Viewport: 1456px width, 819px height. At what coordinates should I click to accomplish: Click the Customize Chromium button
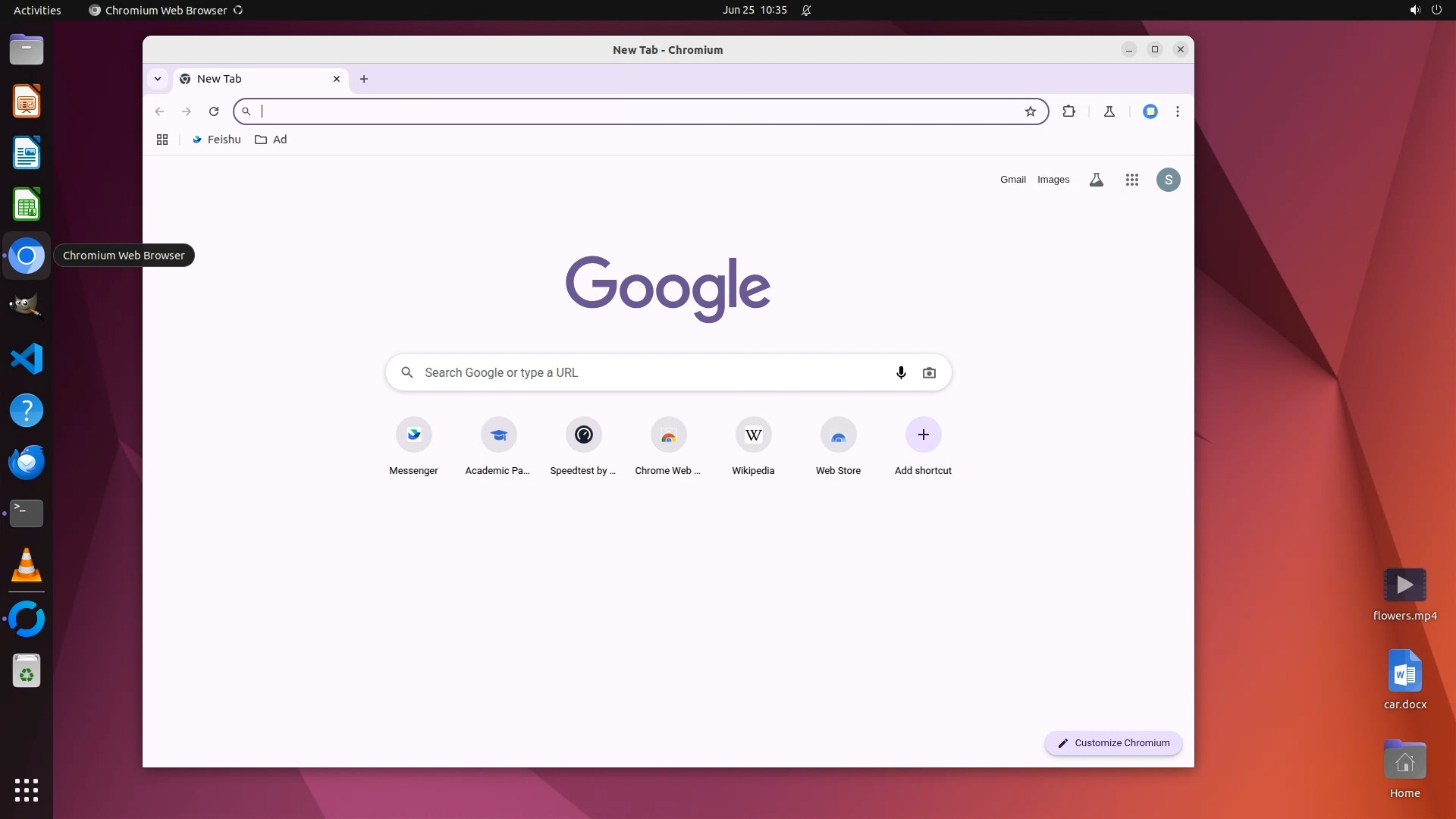1113,743
